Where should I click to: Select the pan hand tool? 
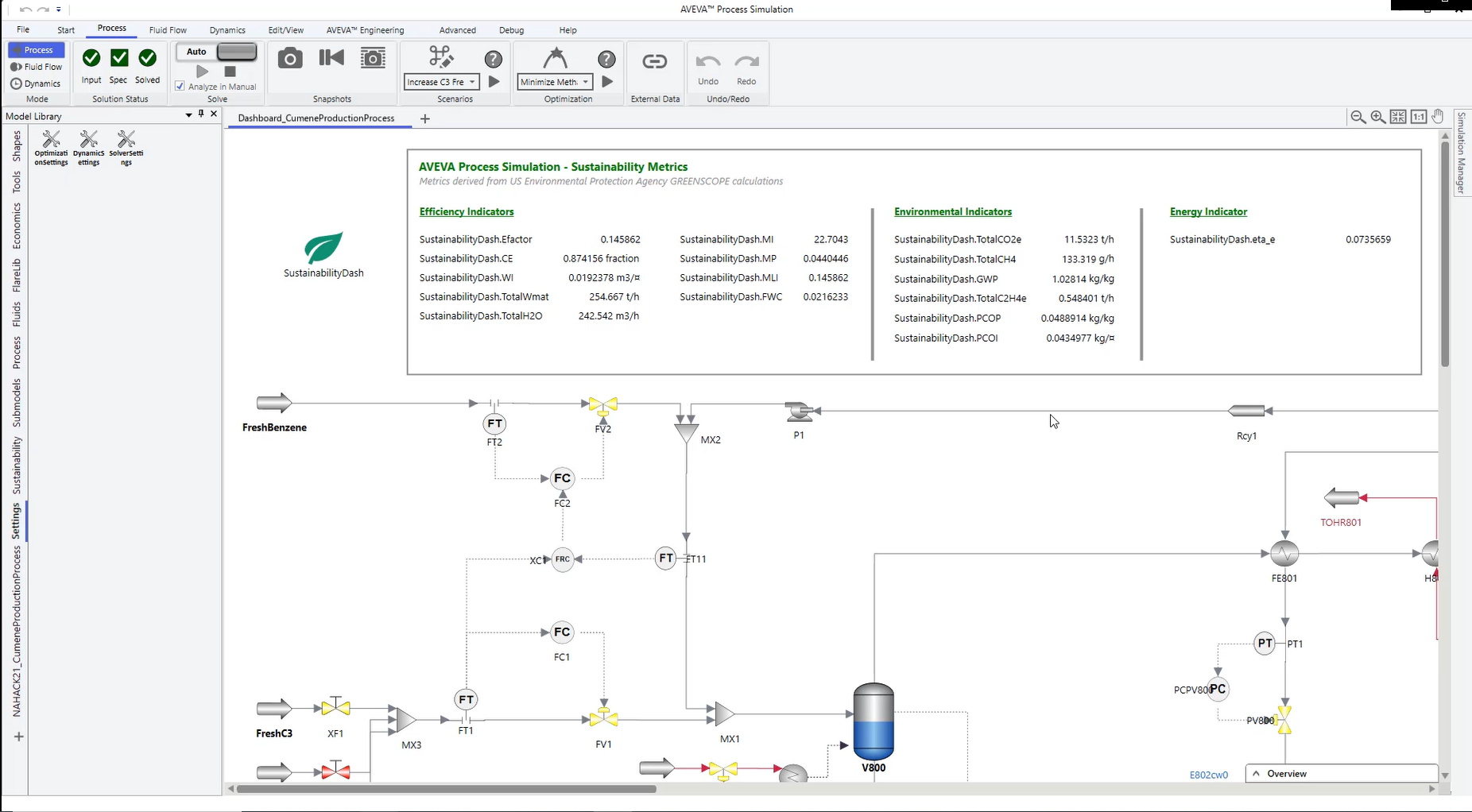pyautogui.click(x=1438, y=117)
